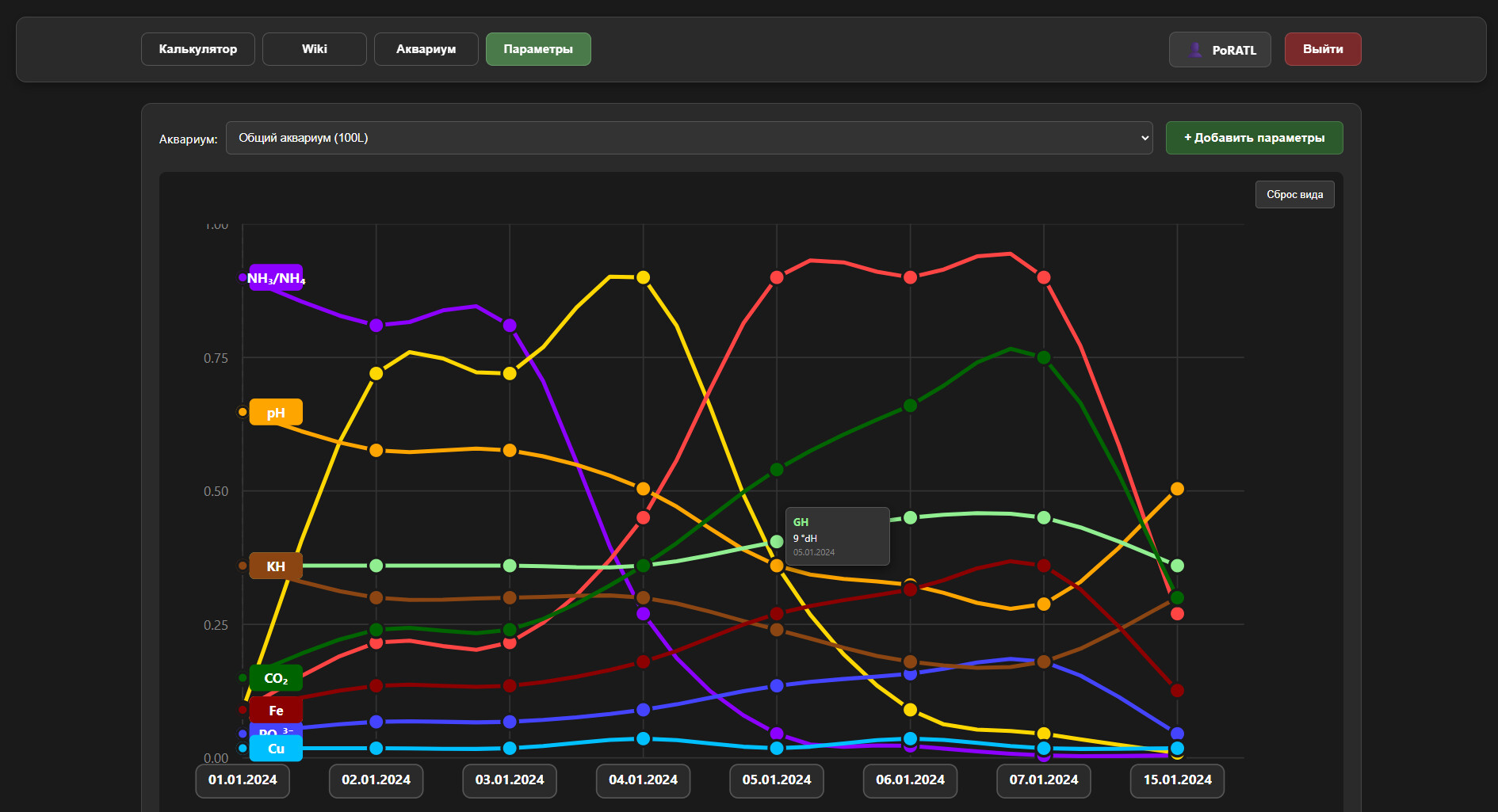Go to the Аквариум tab
Viewport: 1498px width, 812px height.
(x=426, y=49)
